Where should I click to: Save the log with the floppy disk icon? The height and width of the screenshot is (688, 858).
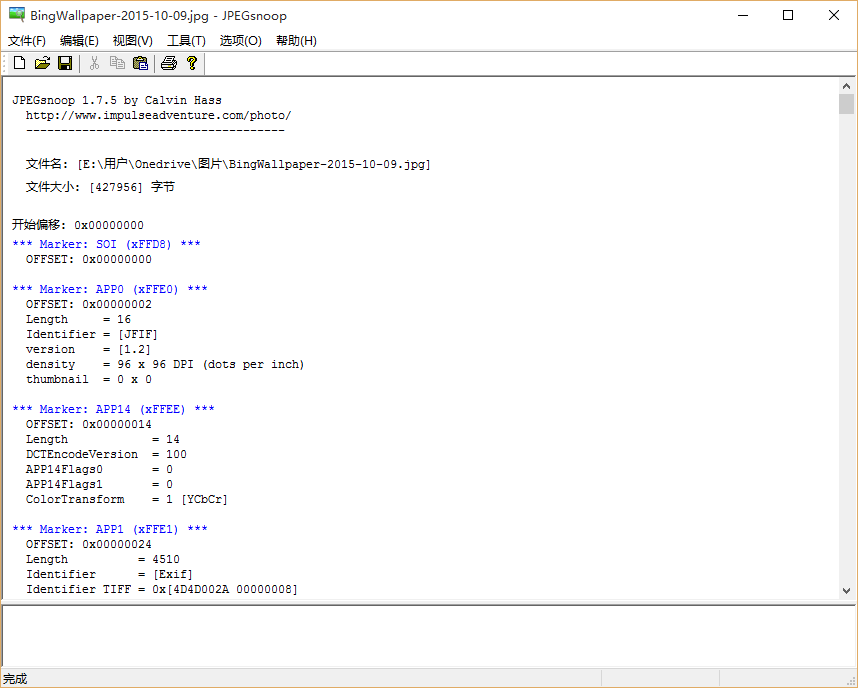tap(65, 63)
